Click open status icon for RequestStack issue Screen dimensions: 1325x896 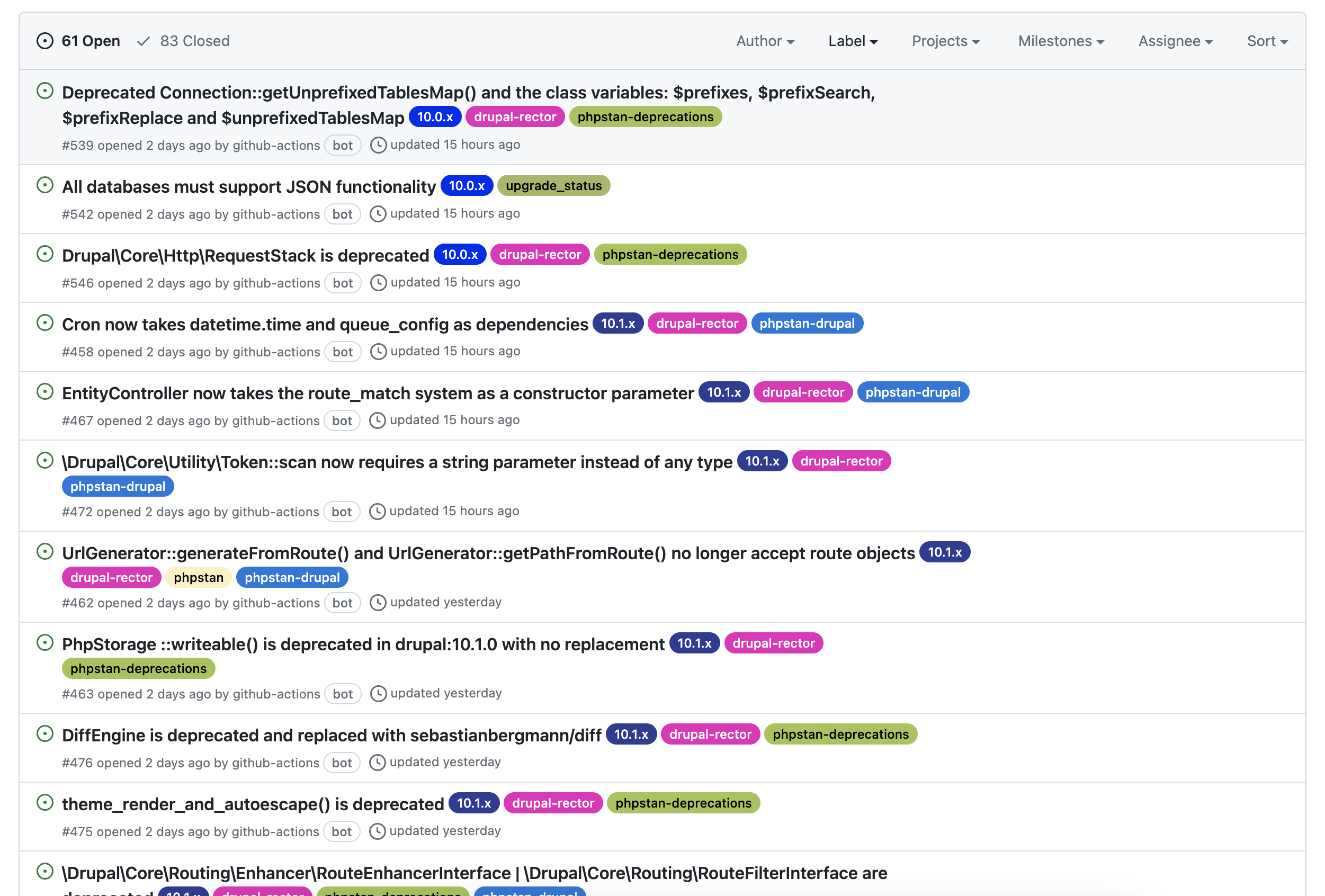(x=44, y=254)
